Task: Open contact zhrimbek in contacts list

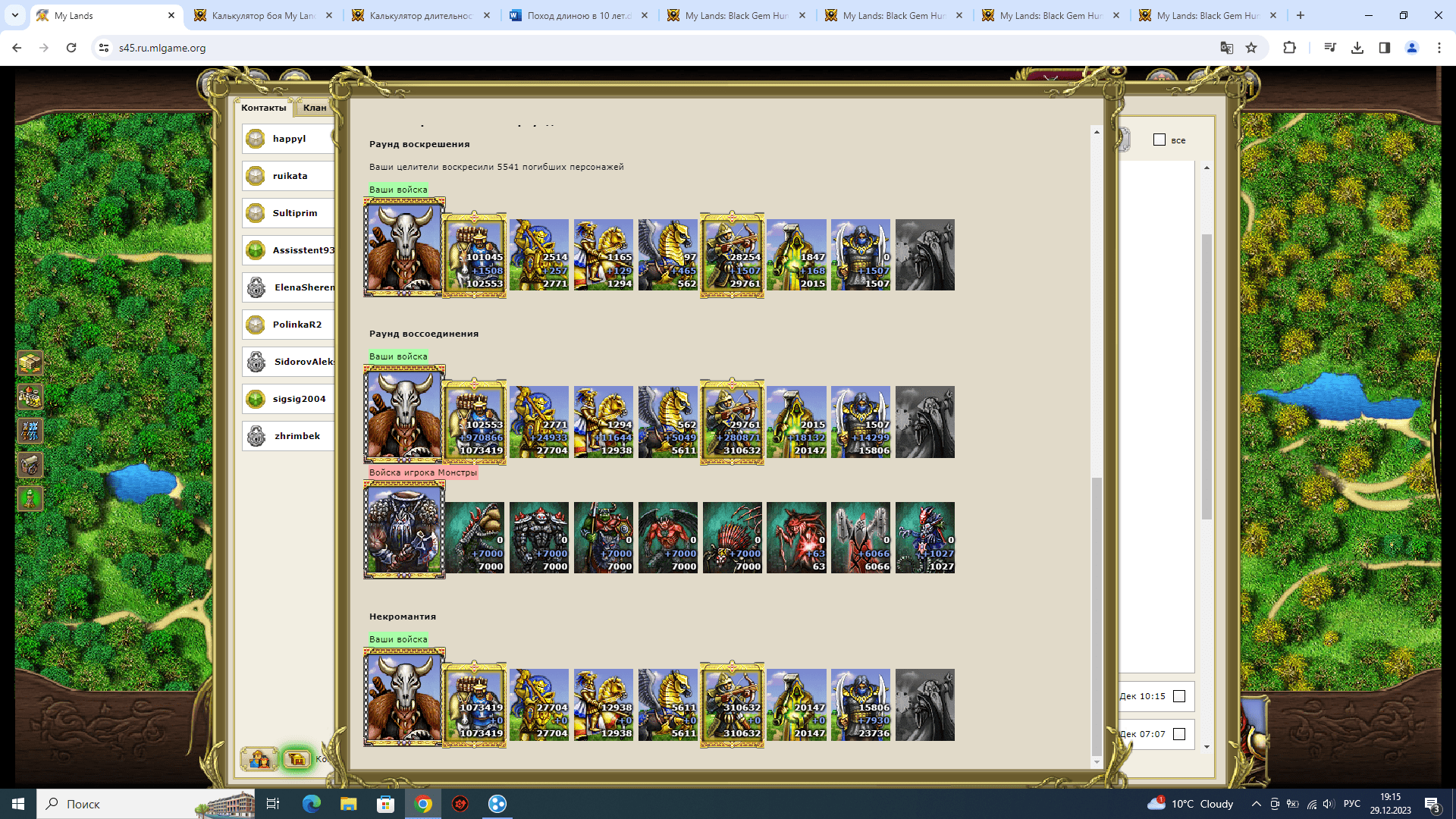Action: click(288, 436)
